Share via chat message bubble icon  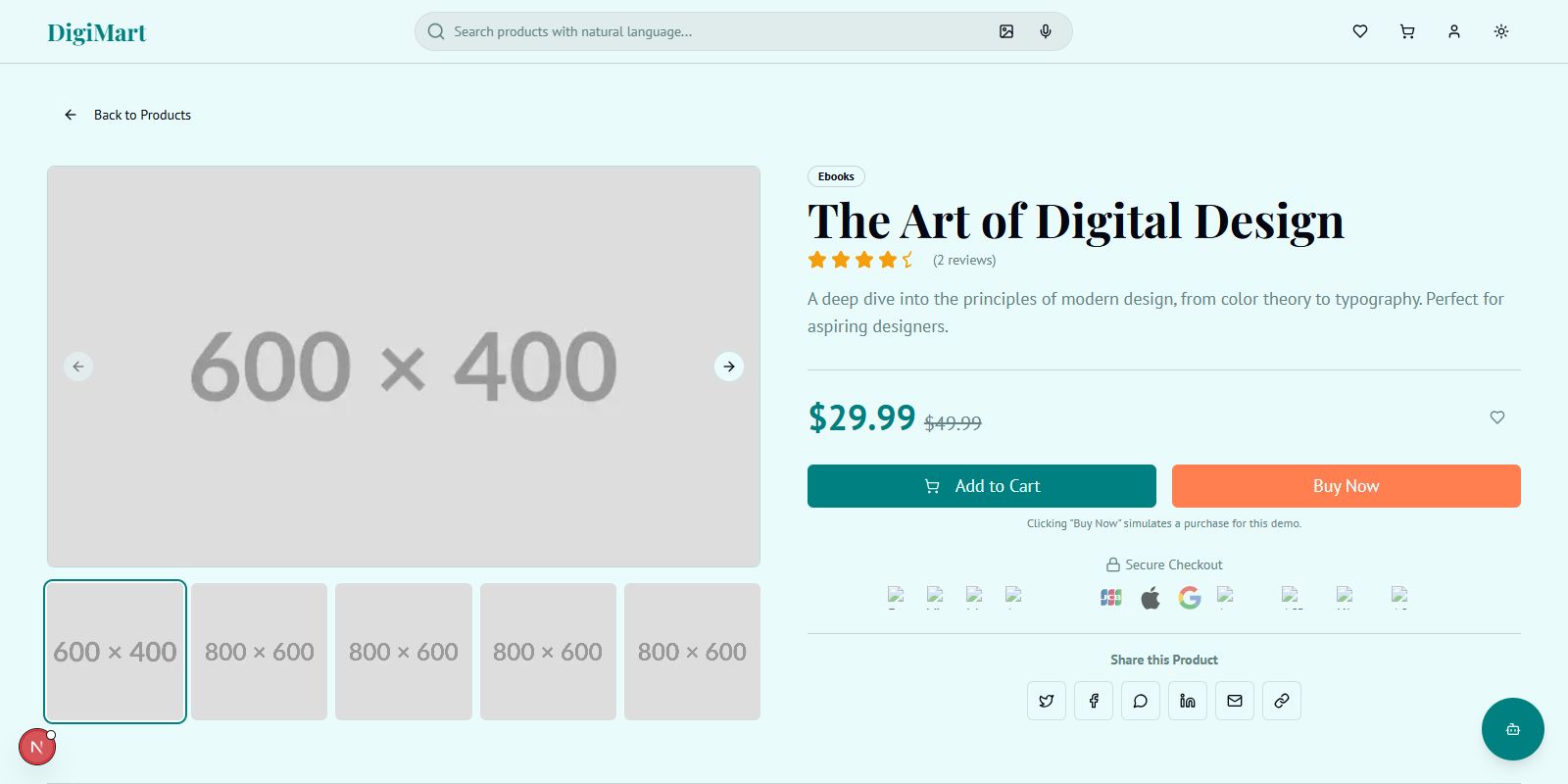pos(1141,701)
